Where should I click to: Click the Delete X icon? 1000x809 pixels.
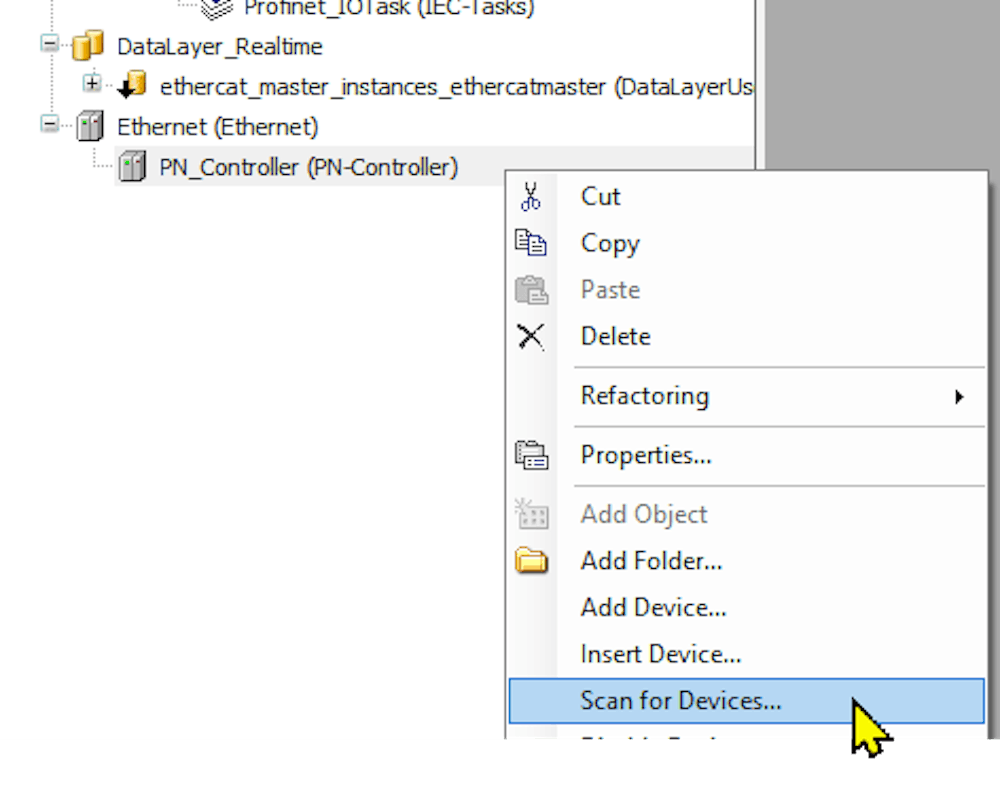point(531,337)
